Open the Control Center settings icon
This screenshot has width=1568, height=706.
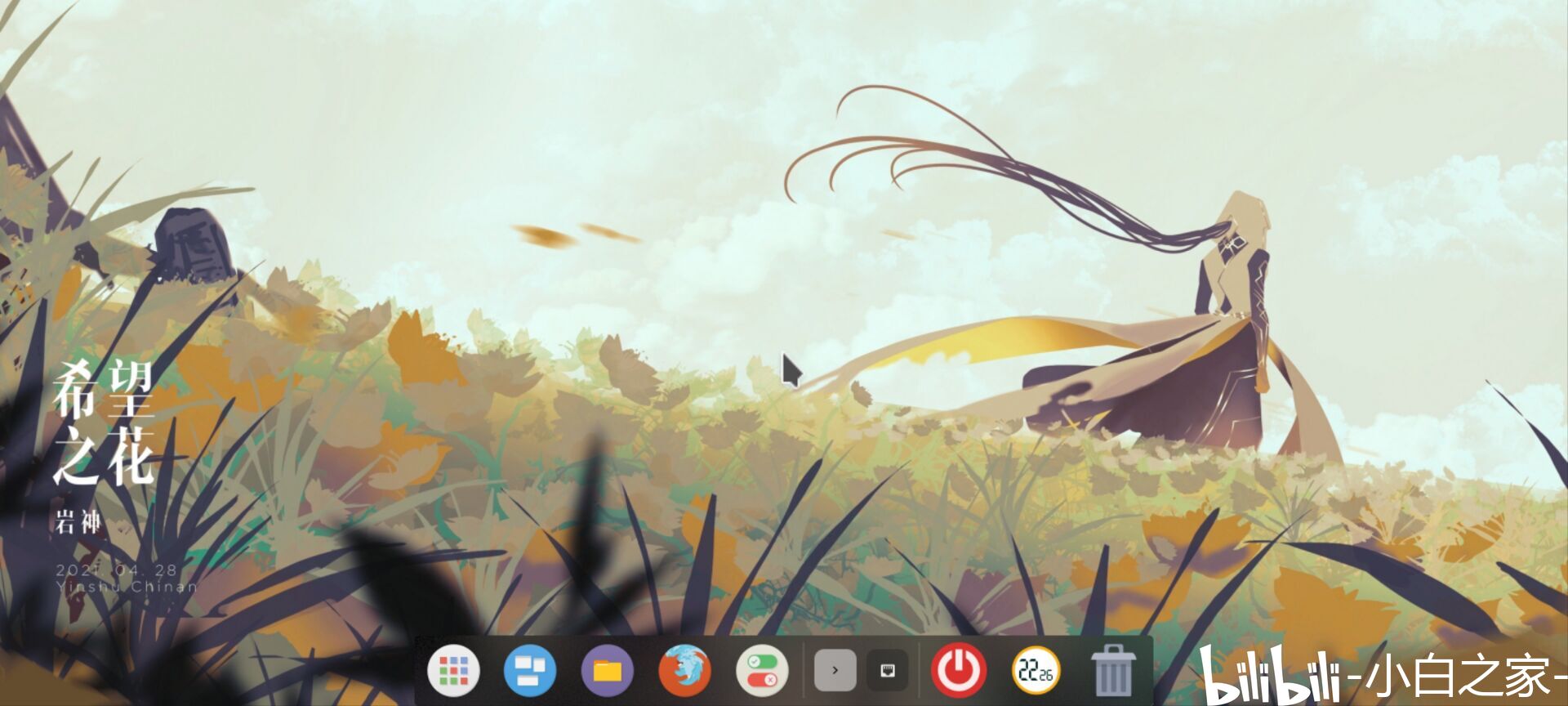[x=762, y=671]
